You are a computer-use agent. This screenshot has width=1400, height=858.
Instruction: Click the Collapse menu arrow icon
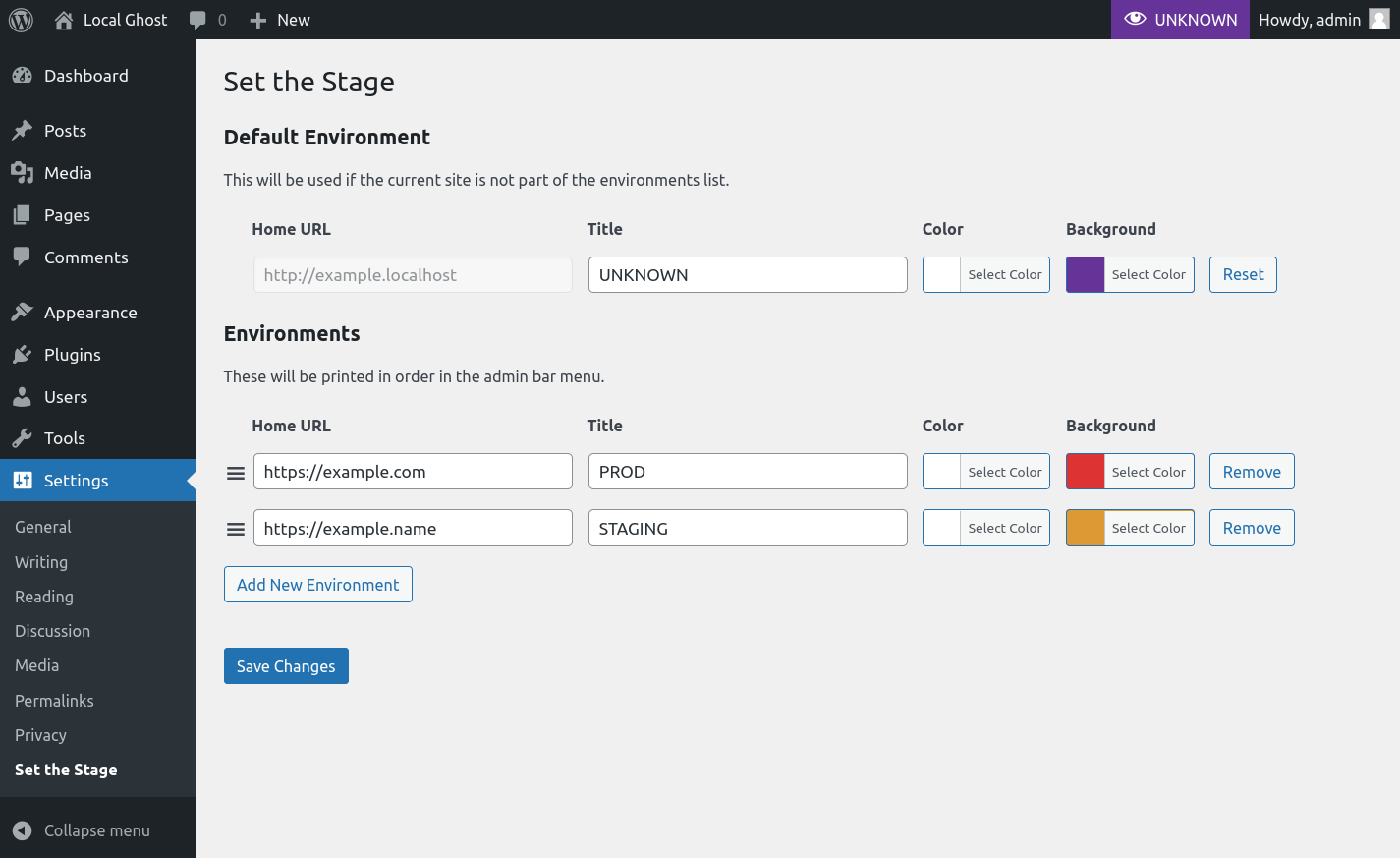[23, 830]
